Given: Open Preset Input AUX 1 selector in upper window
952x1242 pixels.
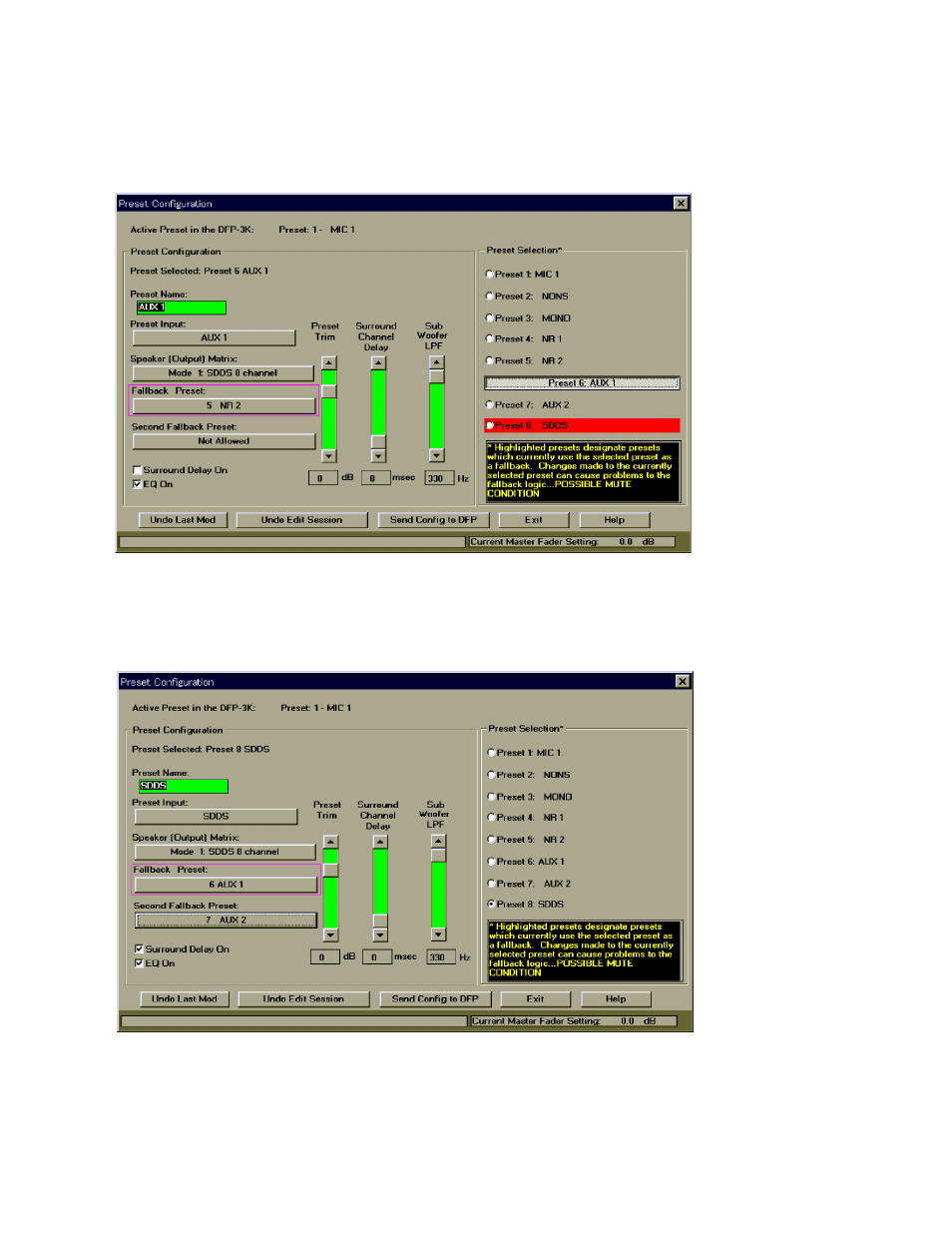Looking at the screenshot, I should (215, 338).
